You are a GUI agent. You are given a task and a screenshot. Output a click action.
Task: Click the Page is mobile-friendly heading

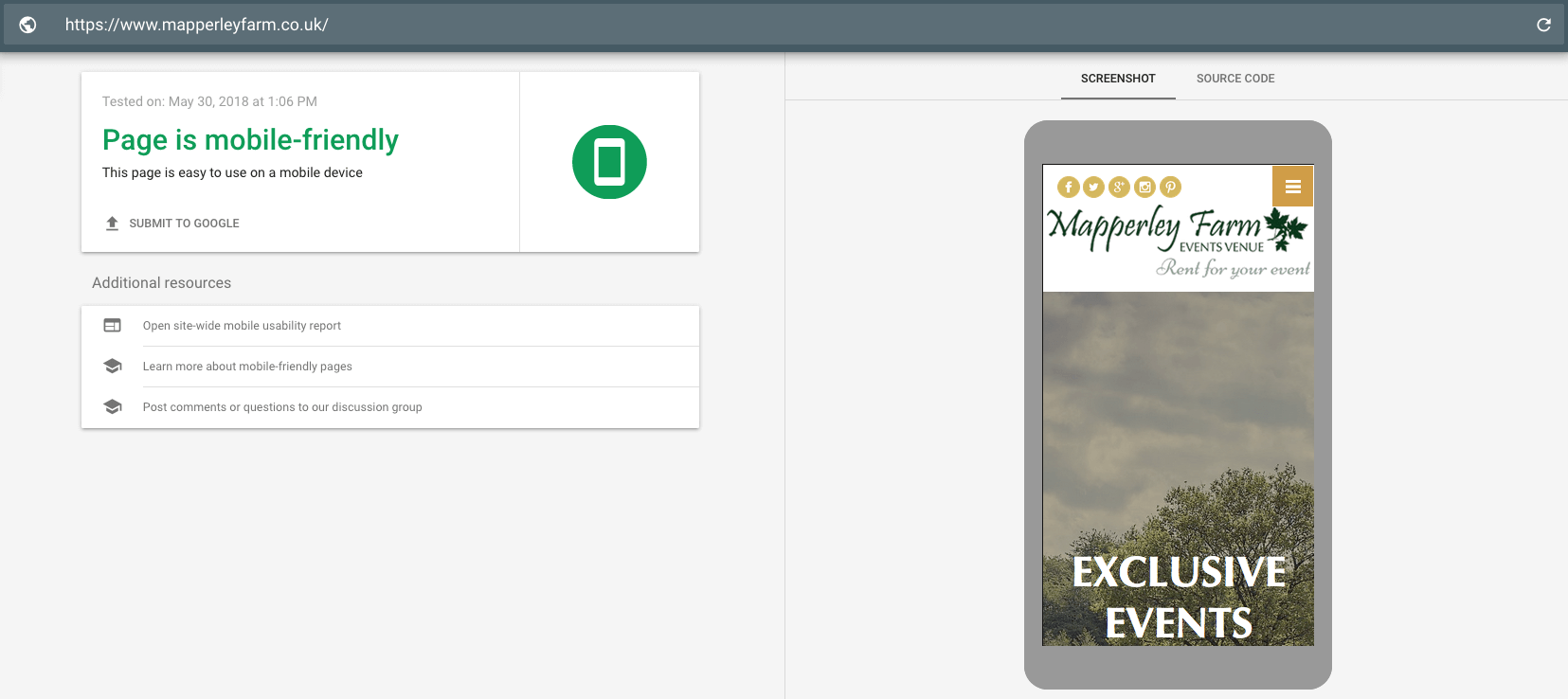(x=250, y=140)
